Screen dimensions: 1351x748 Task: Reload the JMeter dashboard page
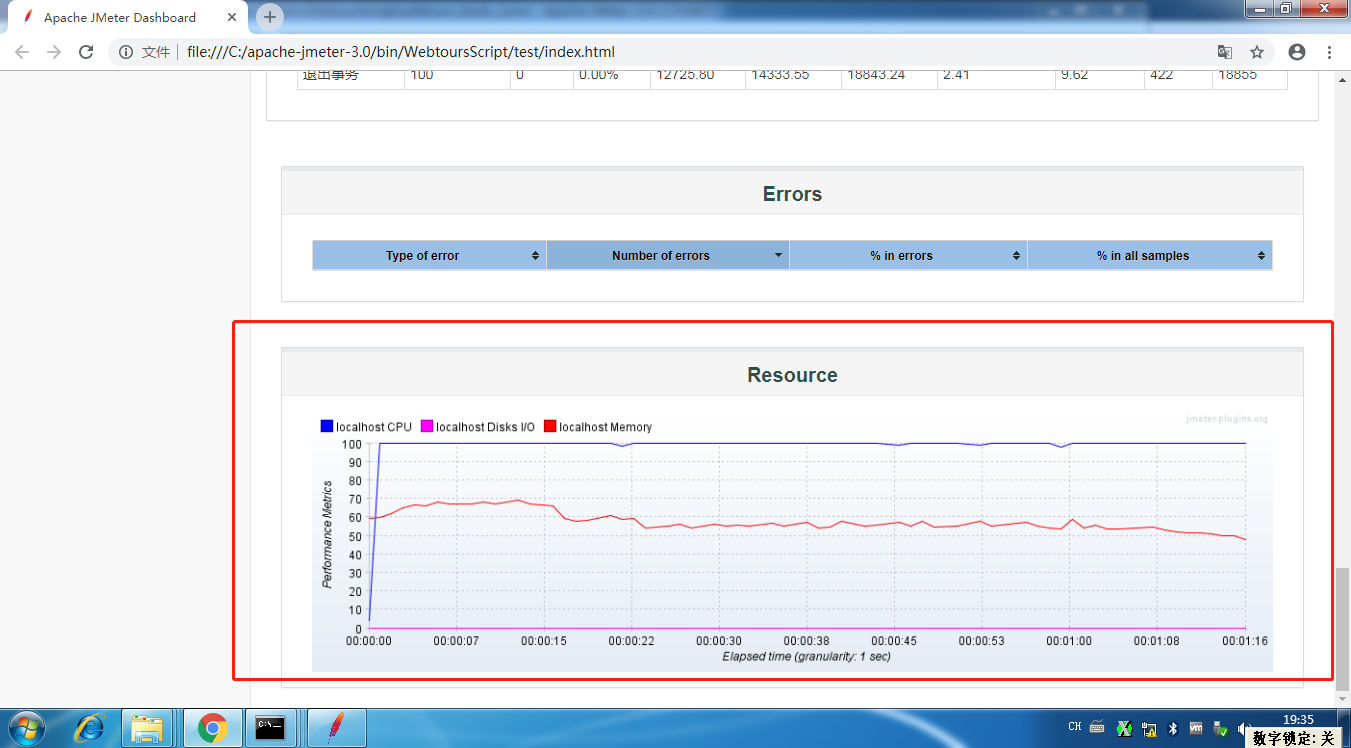86,52
